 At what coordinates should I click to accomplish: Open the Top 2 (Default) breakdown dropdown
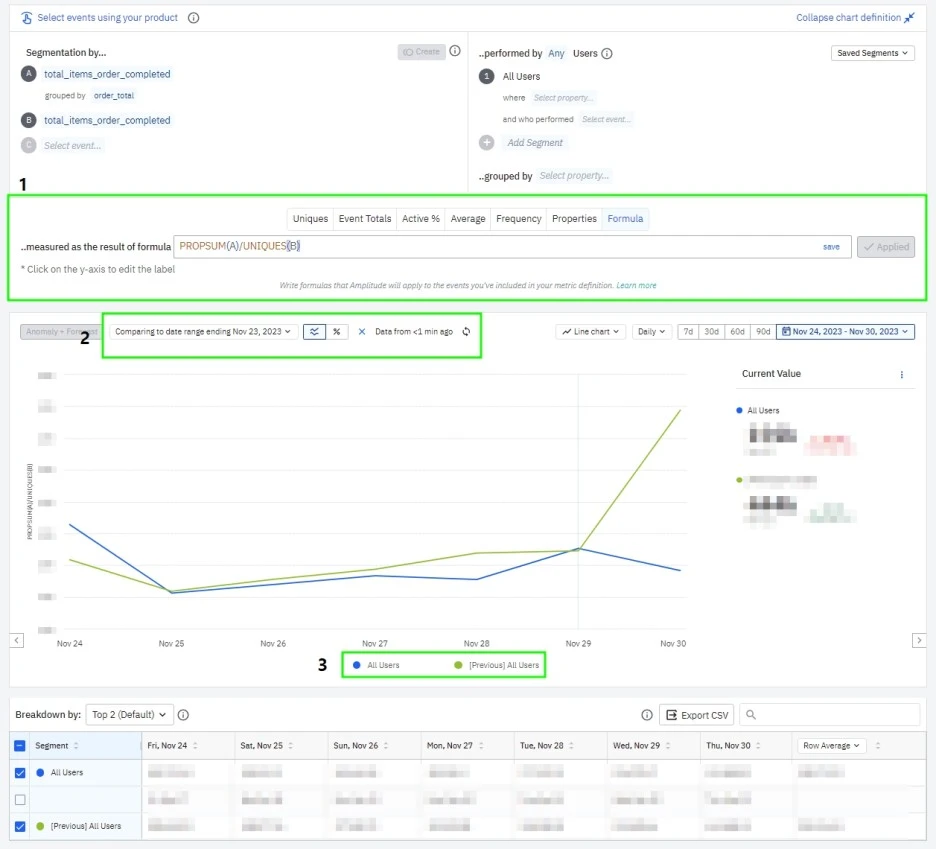coord(128,714)
